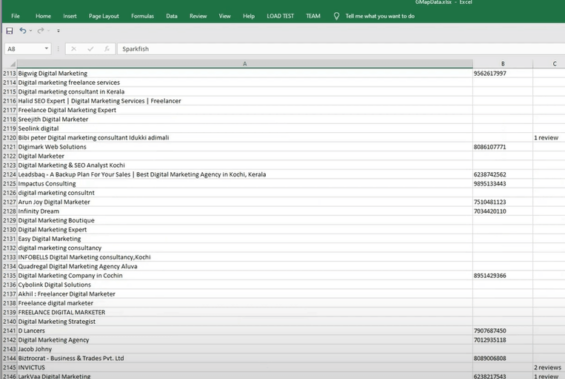The width and height of the screenshot is (565, 379).
Task: Open the TEAM ribbon tab
Action: coord(313,16)
